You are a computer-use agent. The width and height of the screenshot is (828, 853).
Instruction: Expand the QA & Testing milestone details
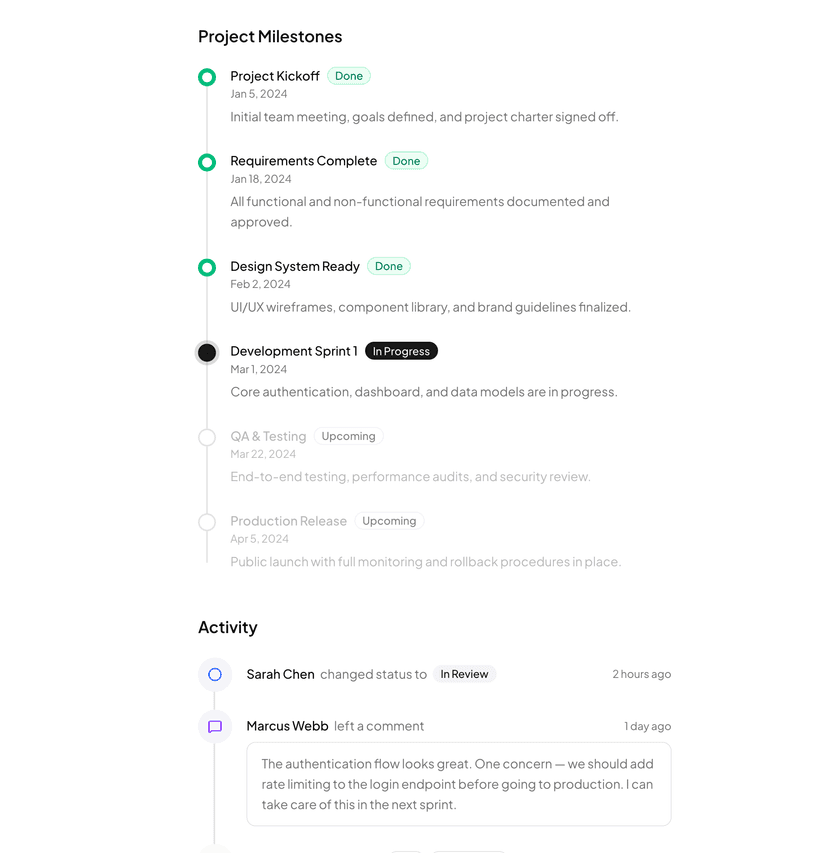click(268, 436)
